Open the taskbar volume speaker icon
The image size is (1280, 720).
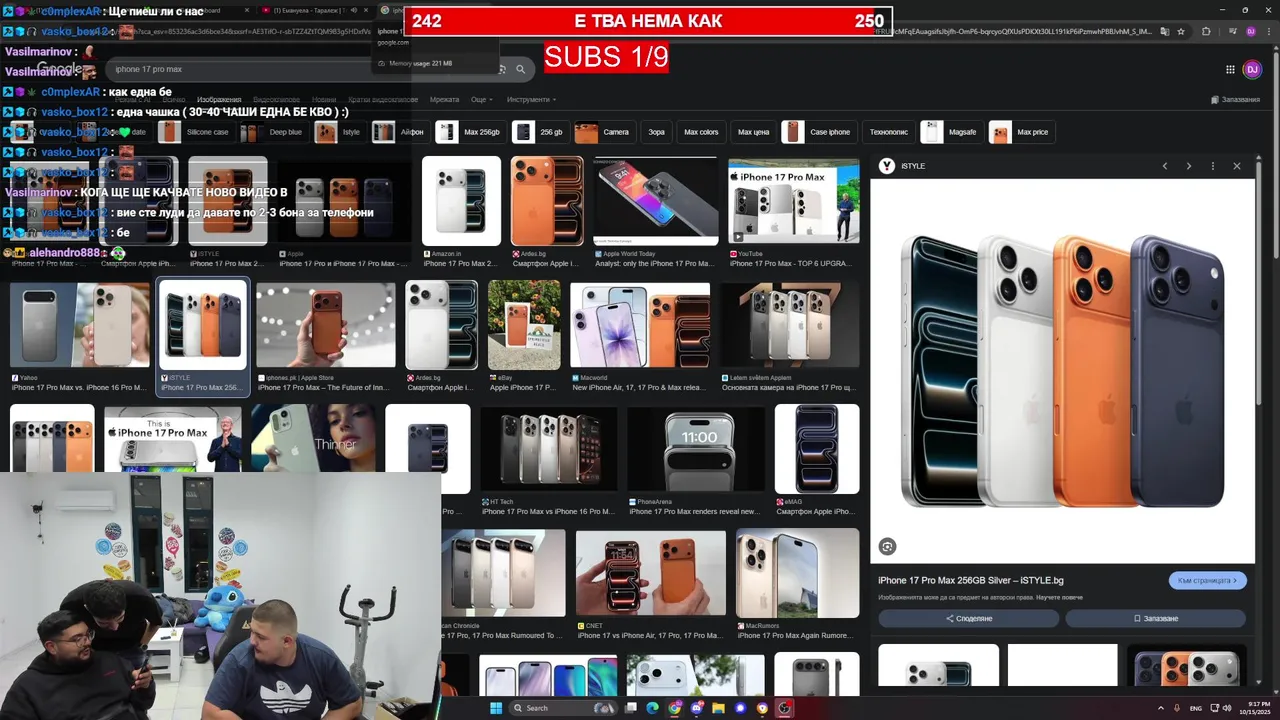(1228, 708)
